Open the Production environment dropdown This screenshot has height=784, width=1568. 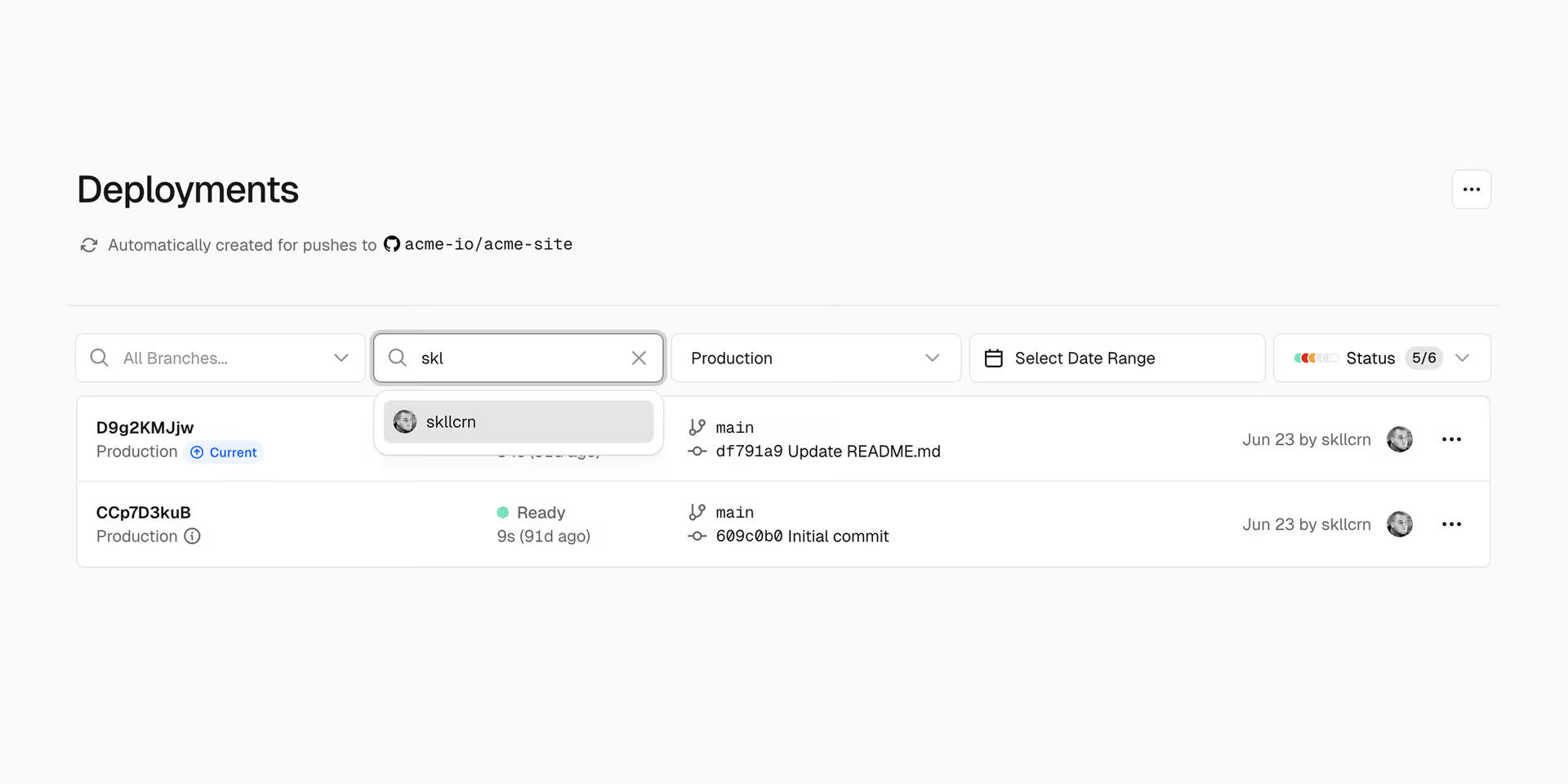[x=815, y=358]
